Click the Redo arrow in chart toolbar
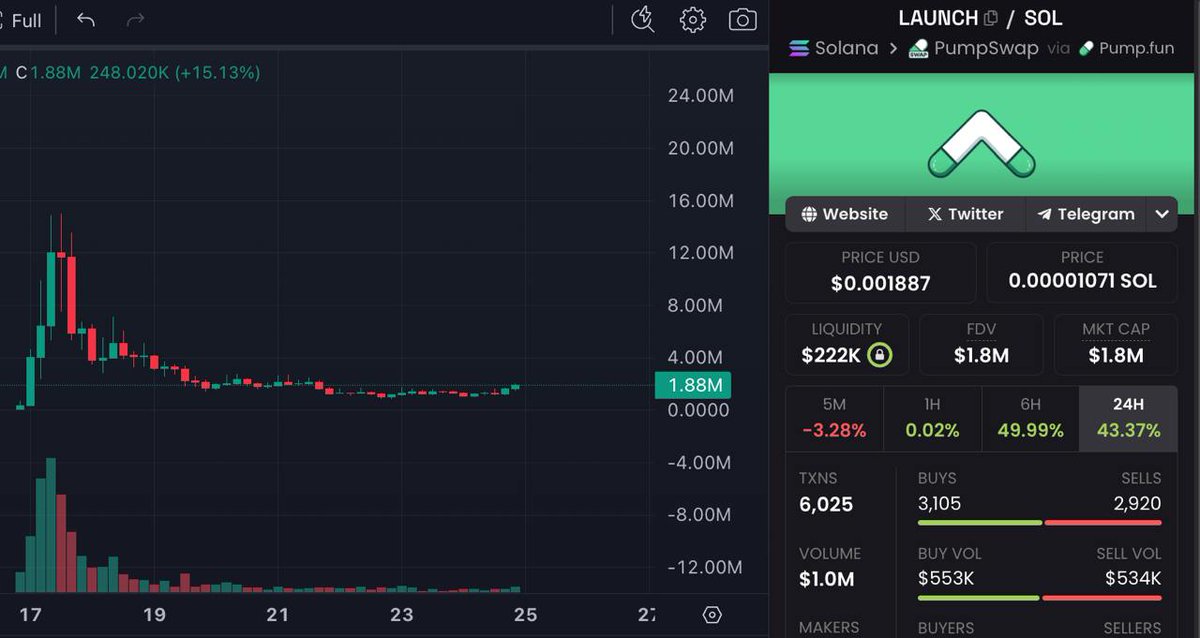1200x638 pixels. pos(135,20)
